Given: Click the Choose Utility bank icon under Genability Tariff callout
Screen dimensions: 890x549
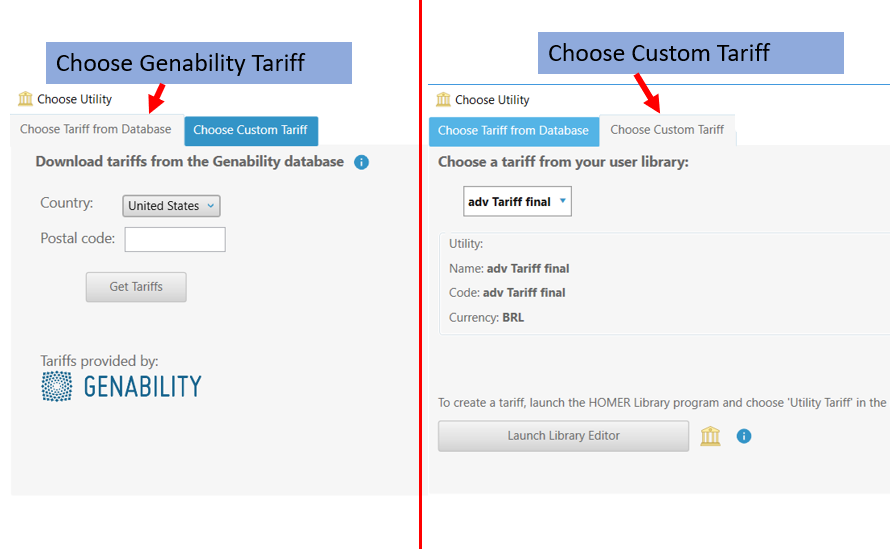Looking at the screenshot, I should point(26,99).
